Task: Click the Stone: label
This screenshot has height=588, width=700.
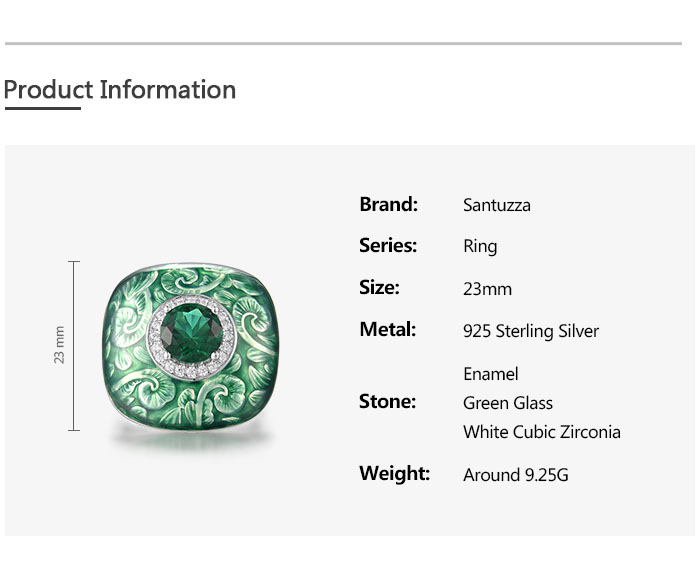Action: (x=387, y=402)
